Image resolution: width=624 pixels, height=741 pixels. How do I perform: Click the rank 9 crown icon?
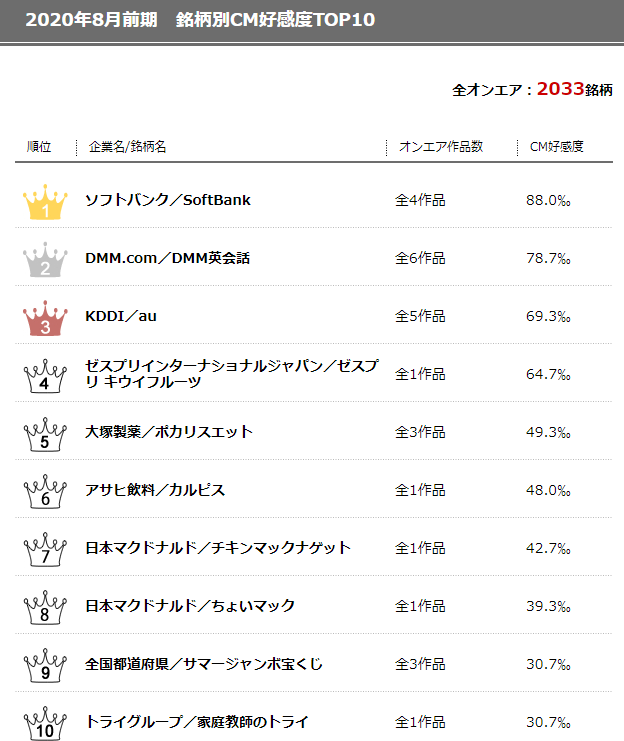point(45,666)
